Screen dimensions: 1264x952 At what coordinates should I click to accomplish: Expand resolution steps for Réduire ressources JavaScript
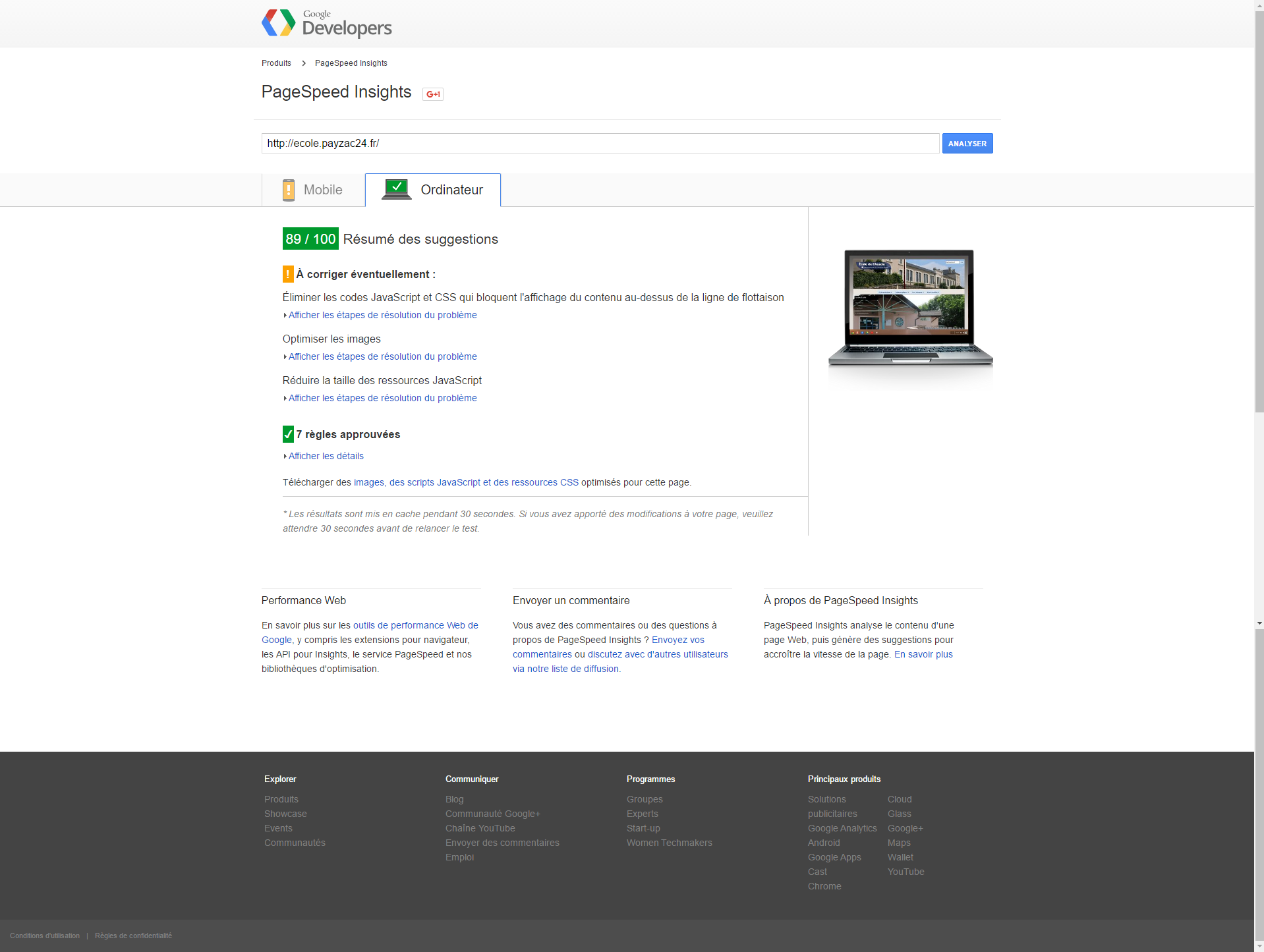pos(382,398)
